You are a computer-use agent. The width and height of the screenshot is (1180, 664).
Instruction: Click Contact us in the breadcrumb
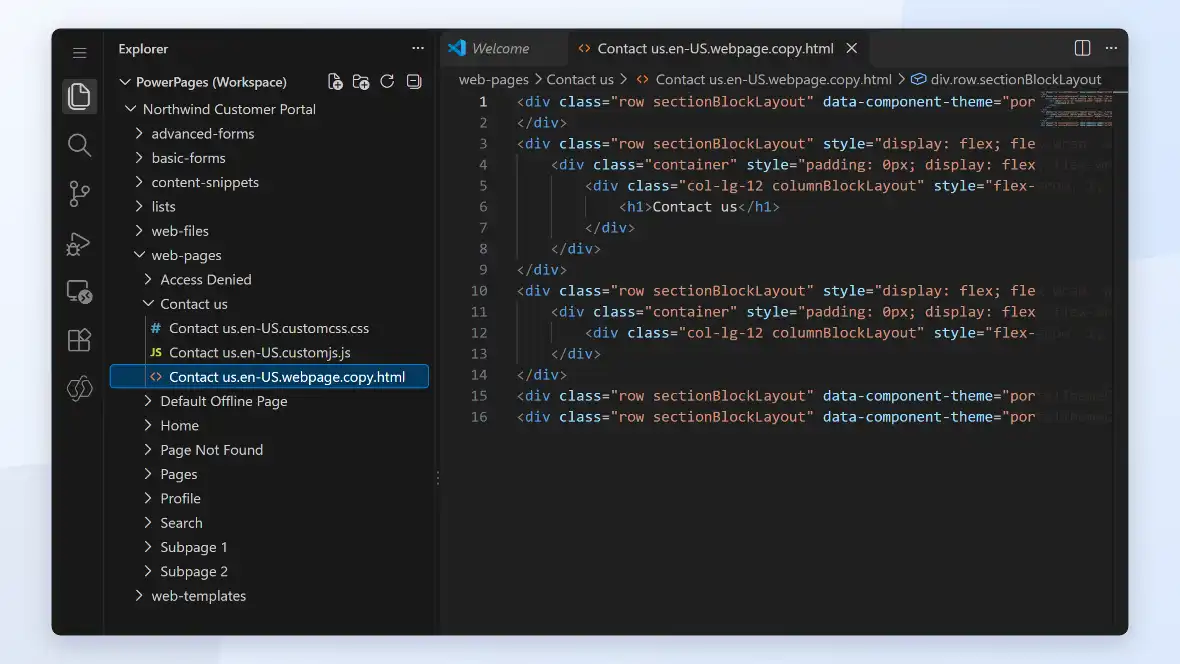[580, 79]
